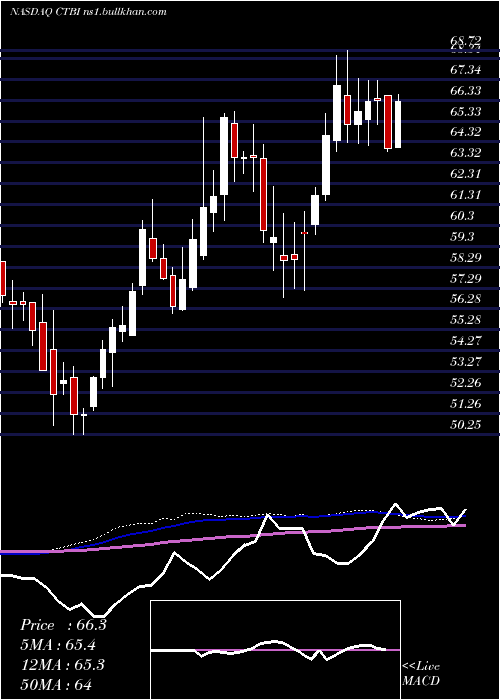500x700 pixels.
Task: Click the NASDAQ CTBI chart title text
Action: click(88, 12)
